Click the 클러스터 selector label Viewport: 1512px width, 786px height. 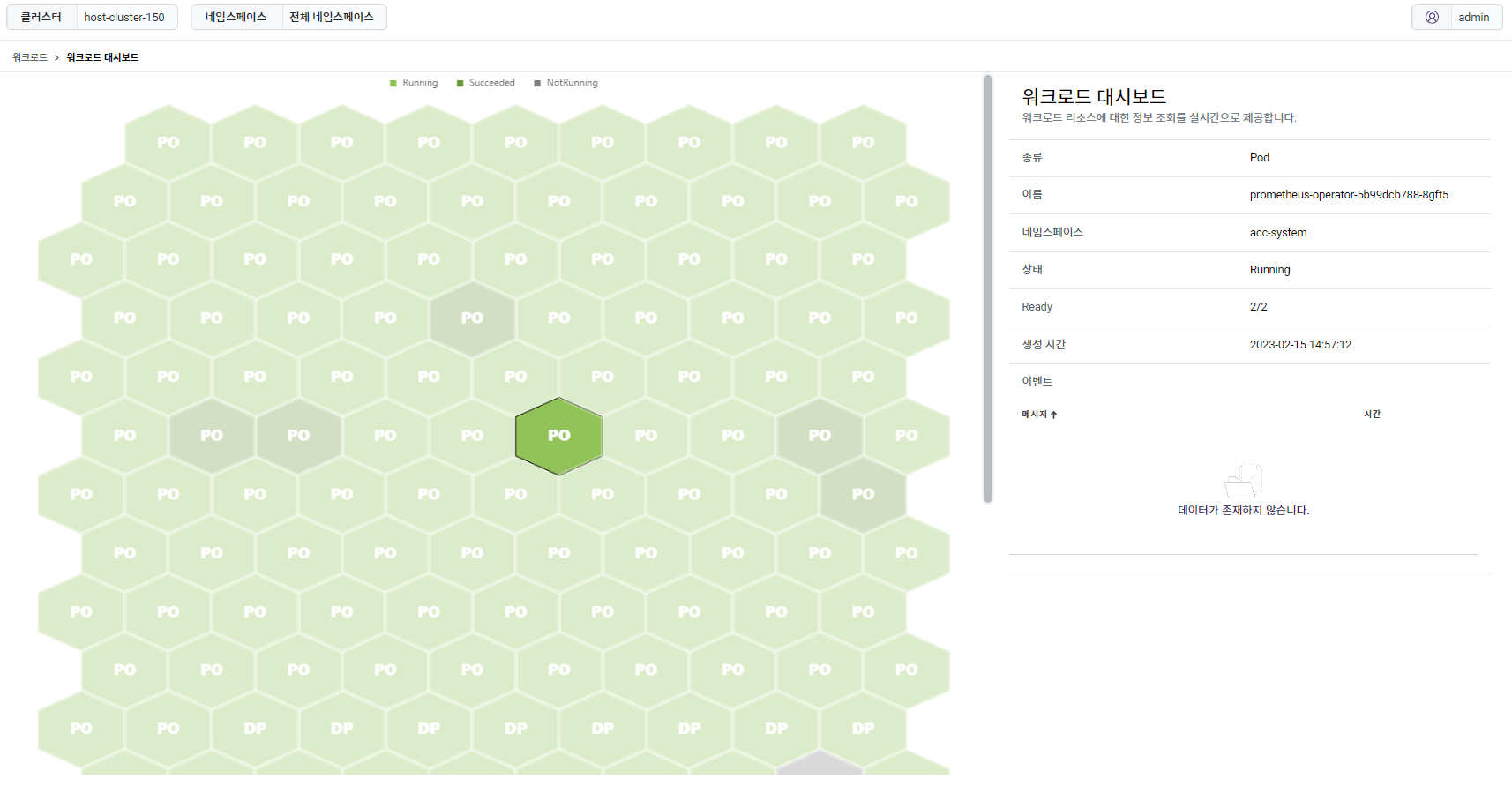click(41, 17)
